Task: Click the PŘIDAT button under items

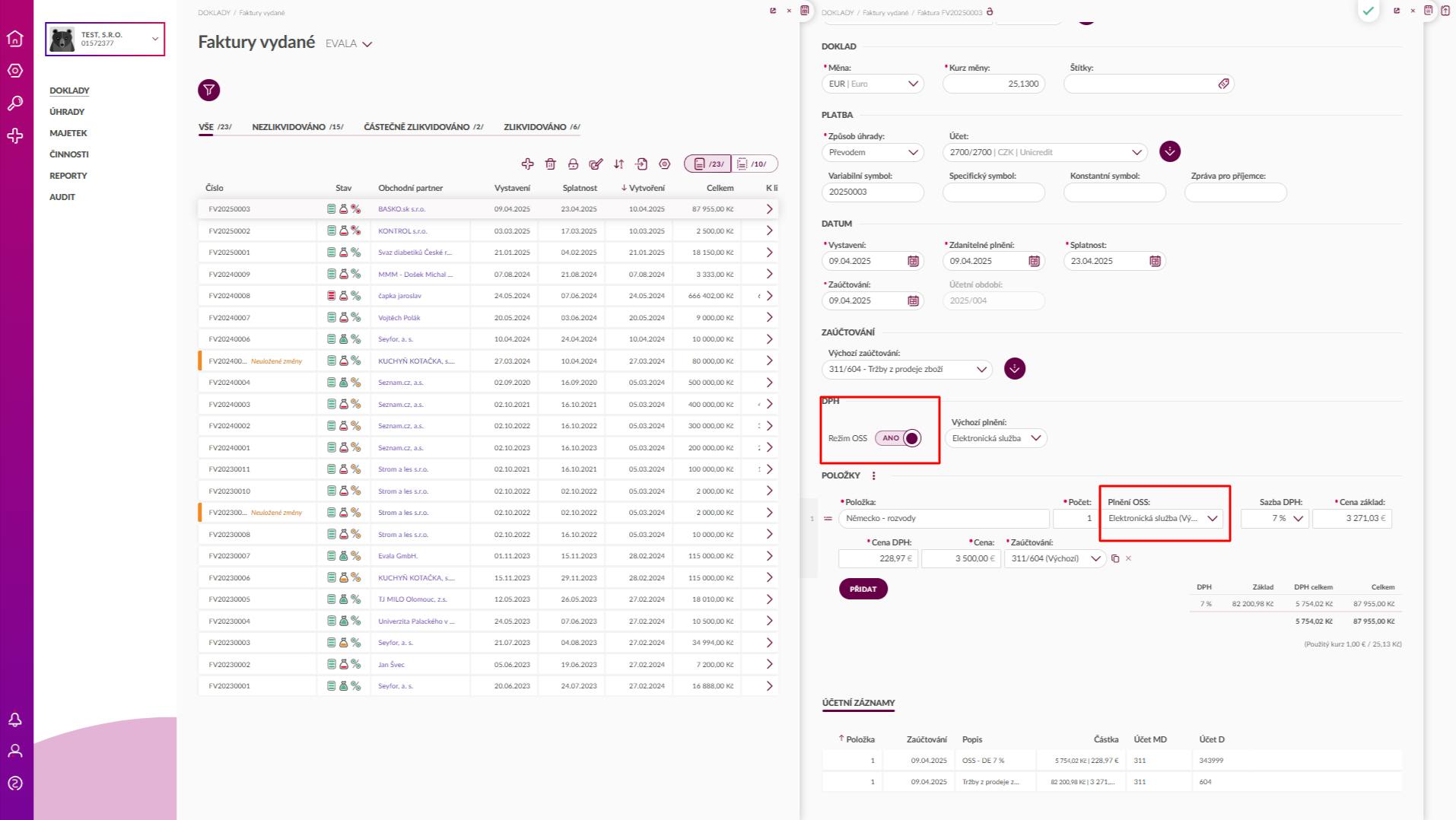Action: point(863,589)
